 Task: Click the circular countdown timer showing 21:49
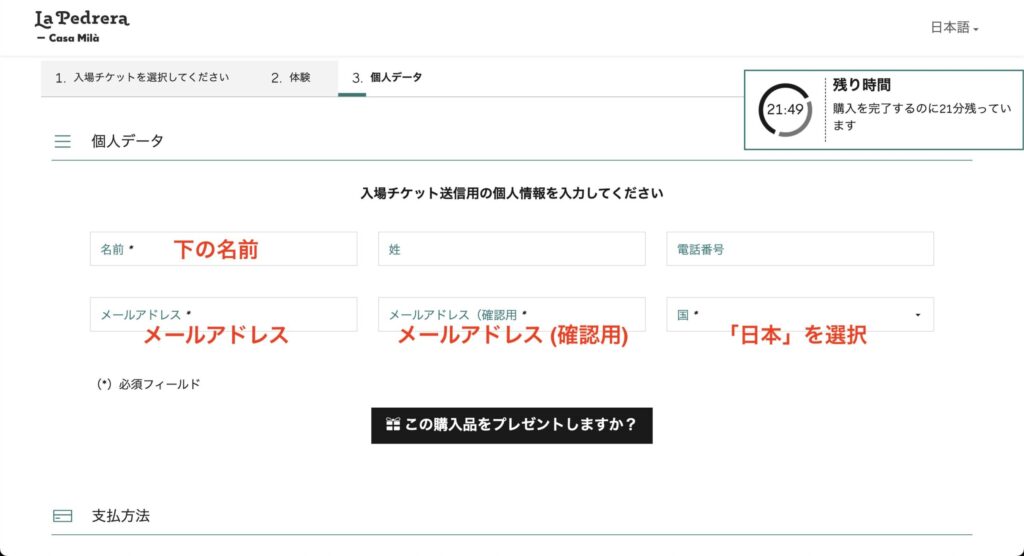[785, 109]
